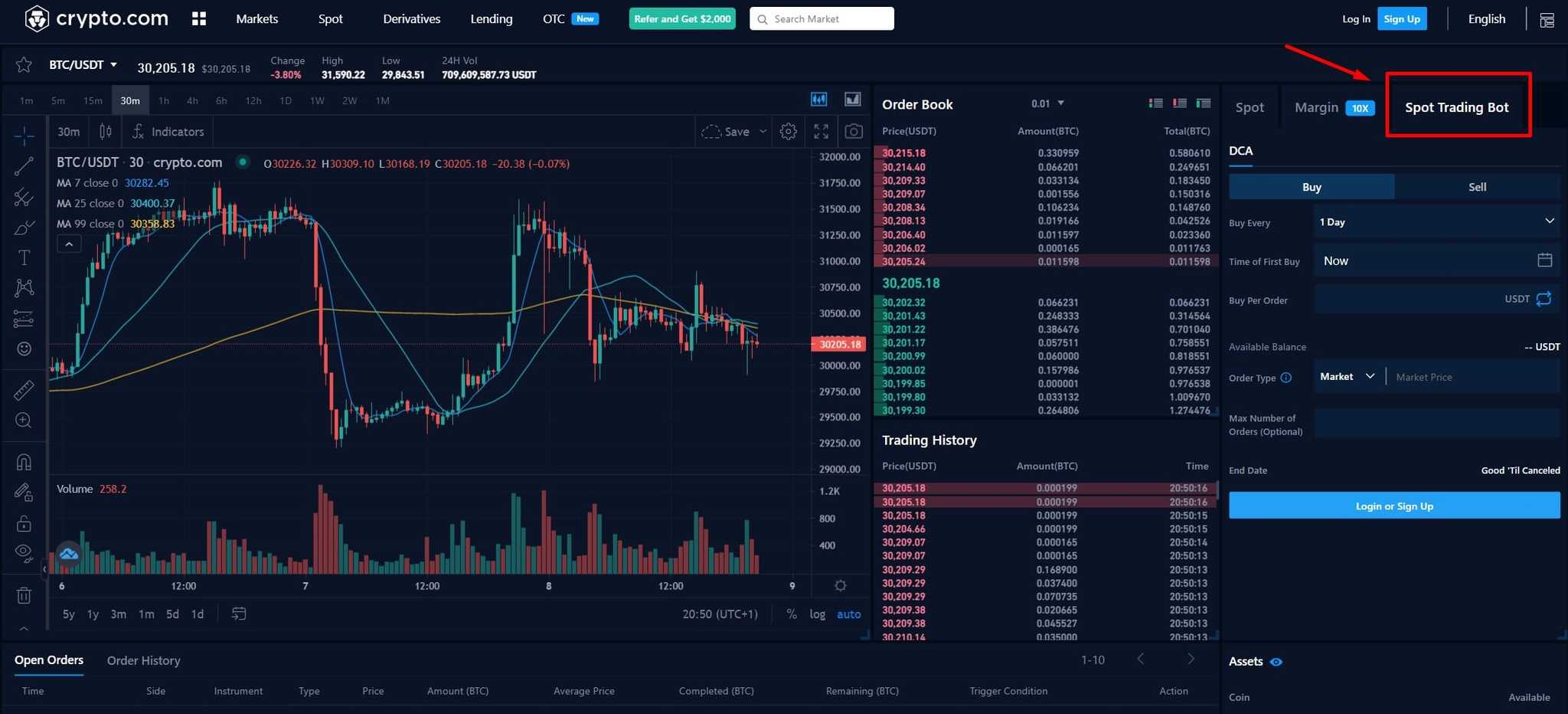The height and width of the screenshot is (714, 1568).
Task: Open the Indicators dialog
Action: tap(168, 132)
